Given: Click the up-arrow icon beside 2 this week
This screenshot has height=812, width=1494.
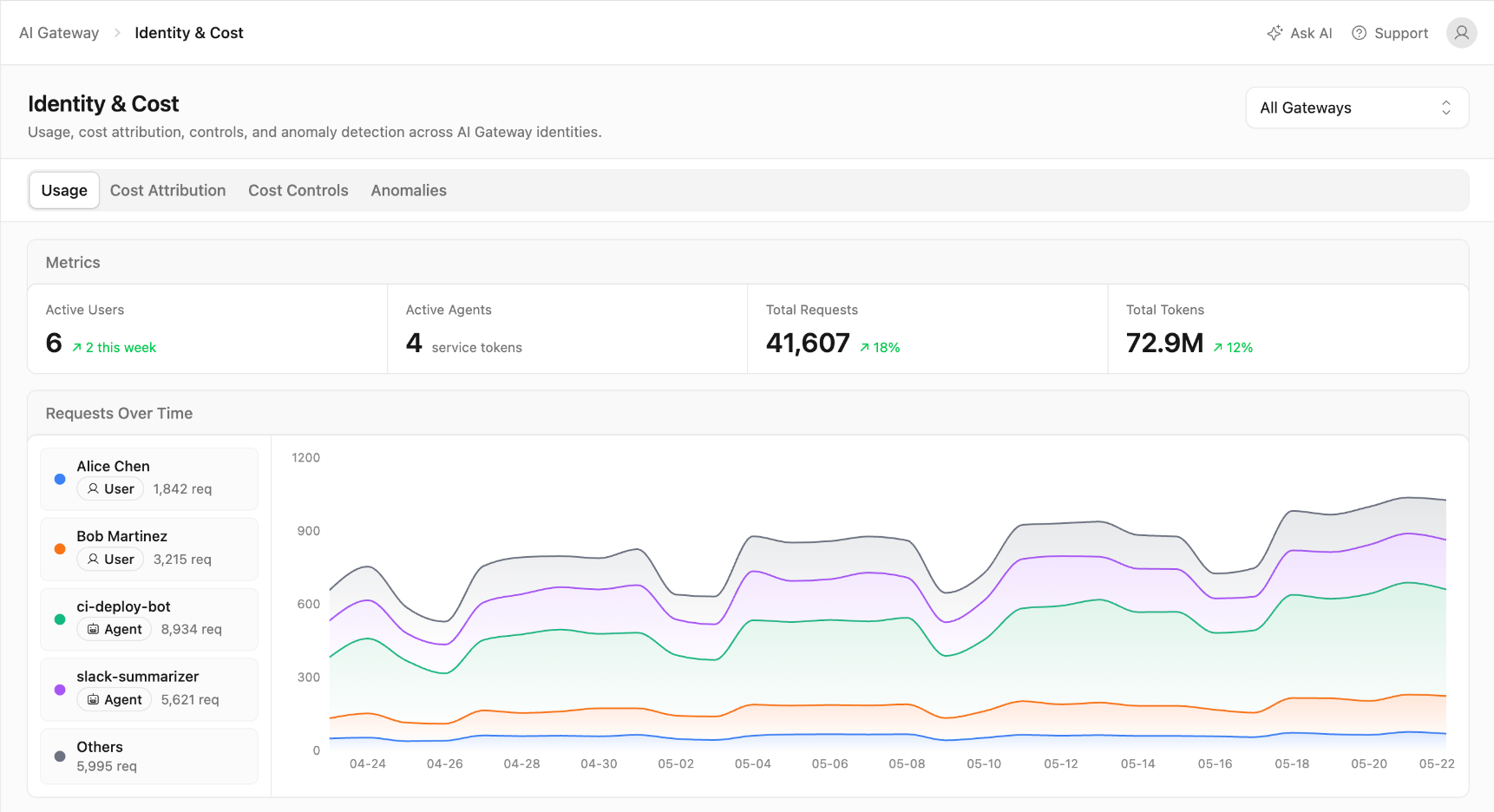Looking at the screenshot, I should [76, 348].
